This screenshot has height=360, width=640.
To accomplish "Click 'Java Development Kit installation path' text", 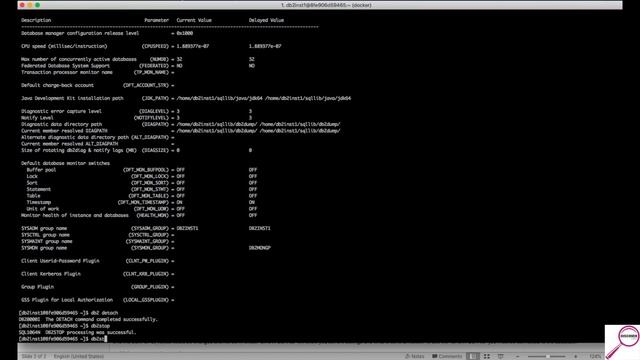I will 72,98.
